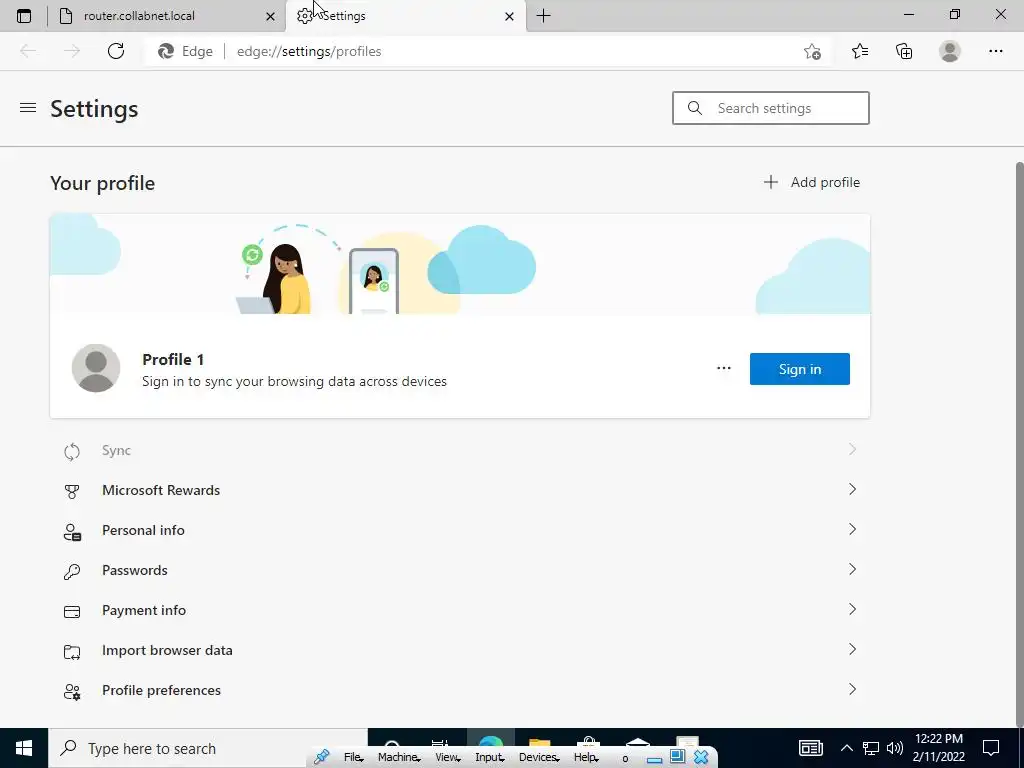Click the Edge logo in the address bar
Image resolution: width=1024 pixels, height=768 pixels.
(x=166, y=51)
